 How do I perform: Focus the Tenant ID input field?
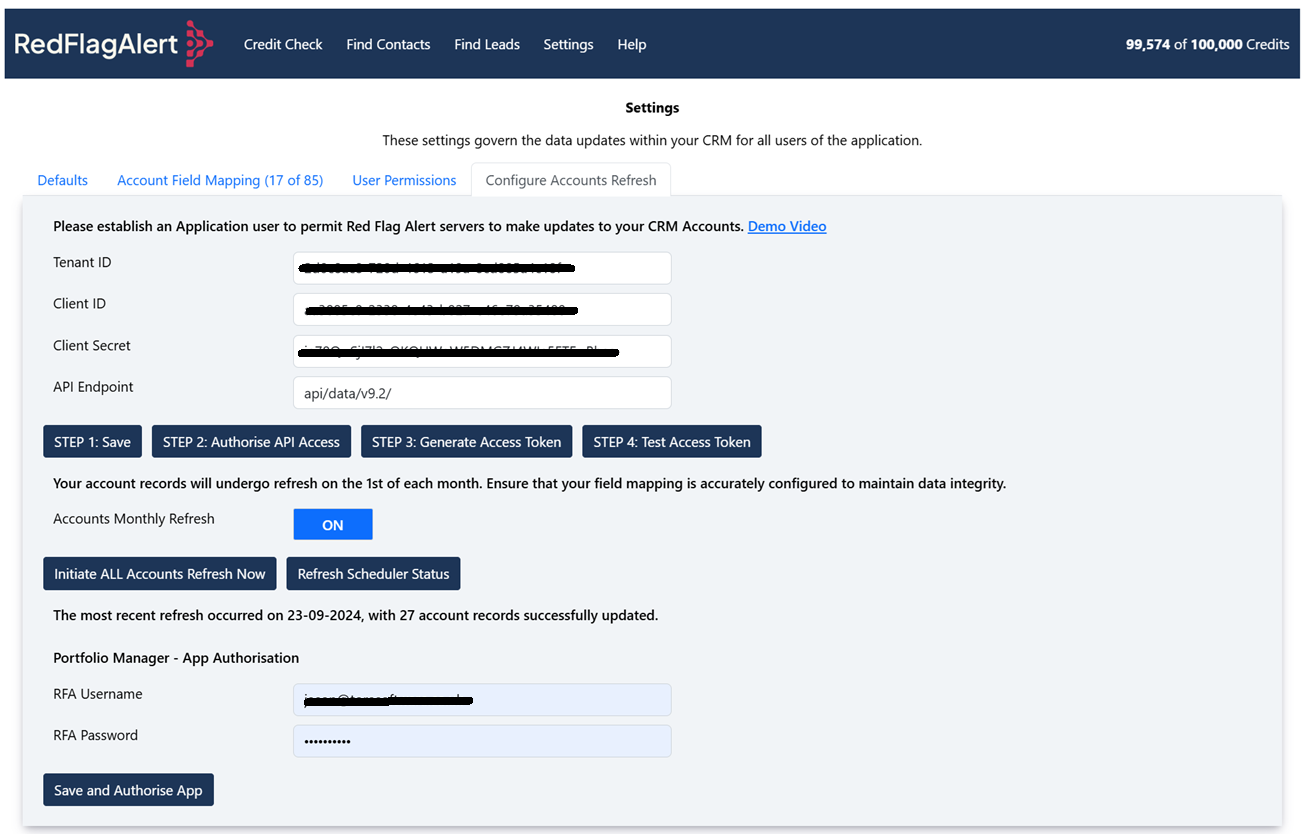(x=482, y=268)
